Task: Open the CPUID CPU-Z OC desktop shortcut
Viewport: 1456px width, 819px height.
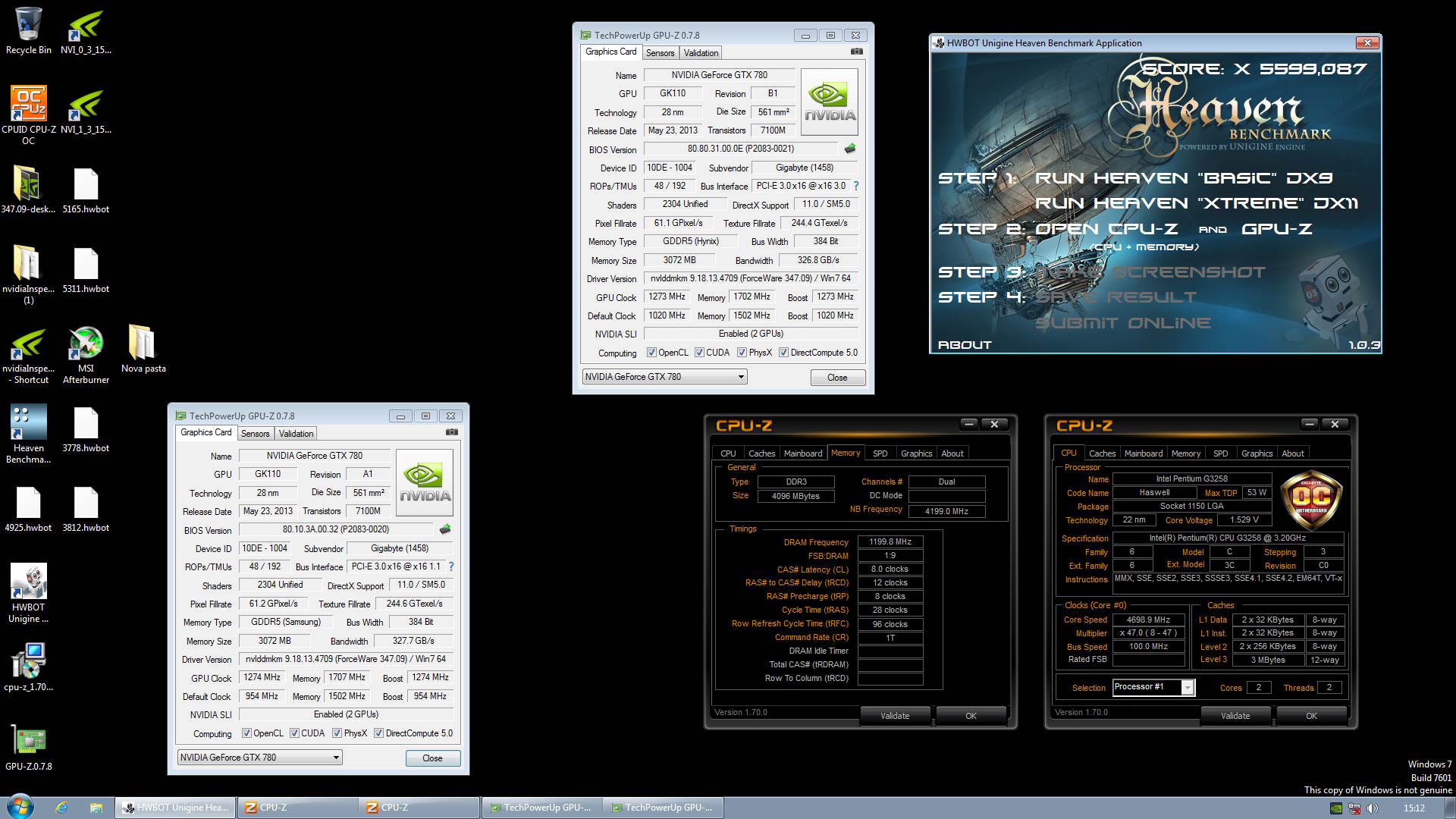Action: (x=28, y=115)
